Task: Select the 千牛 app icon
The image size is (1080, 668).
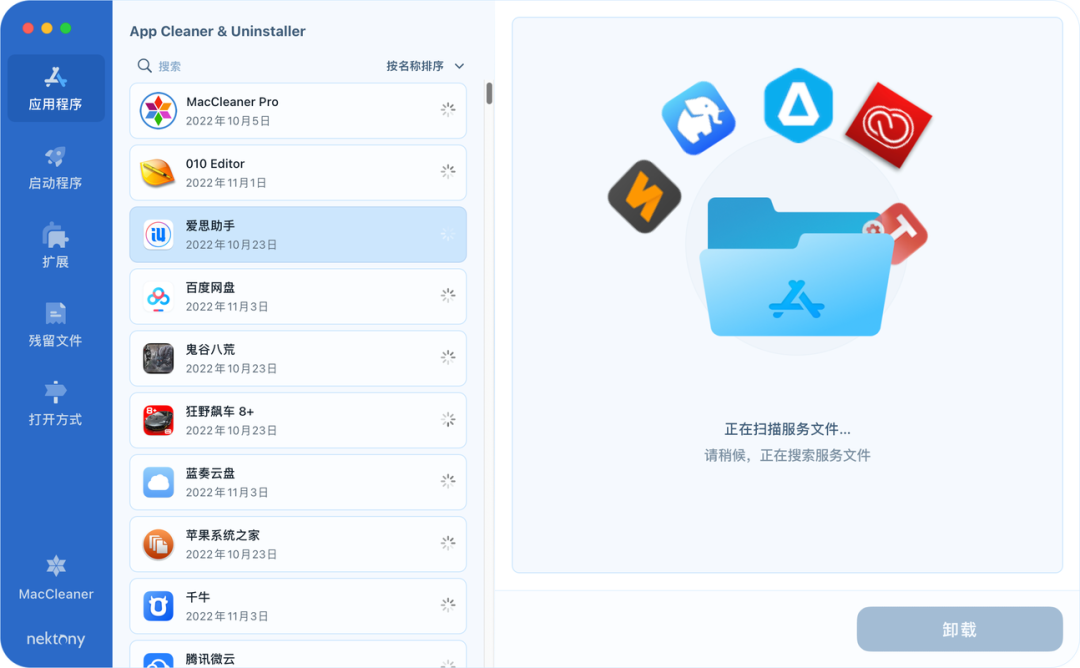Action: 158,606
